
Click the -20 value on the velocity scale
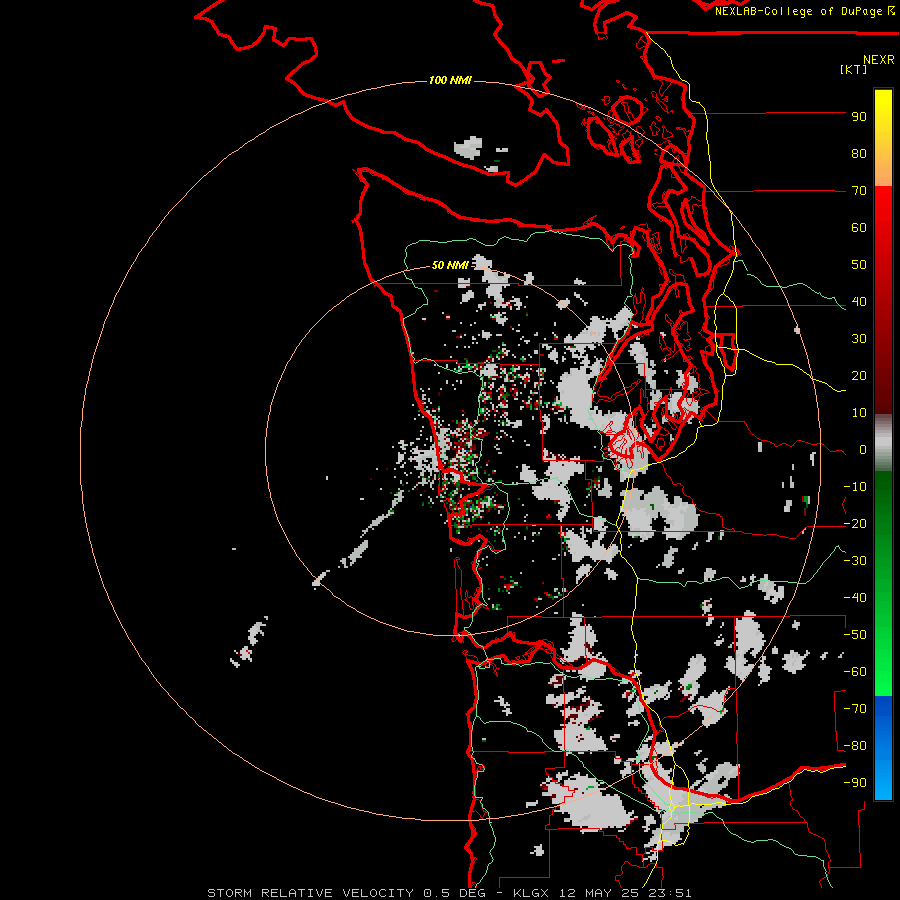click(x=855, y=524)
